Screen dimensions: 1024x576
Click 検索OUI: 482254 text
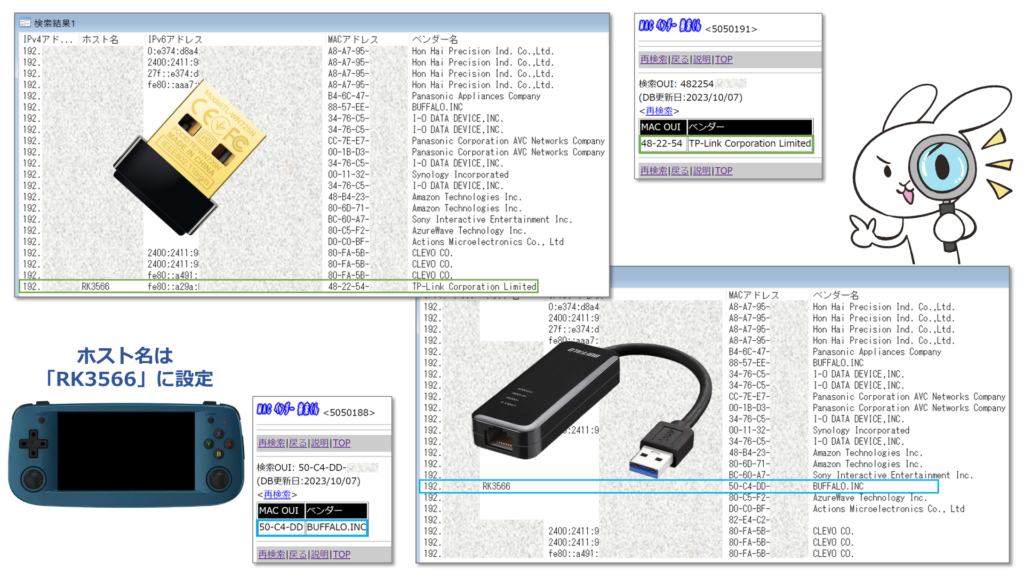pos(676,84)
